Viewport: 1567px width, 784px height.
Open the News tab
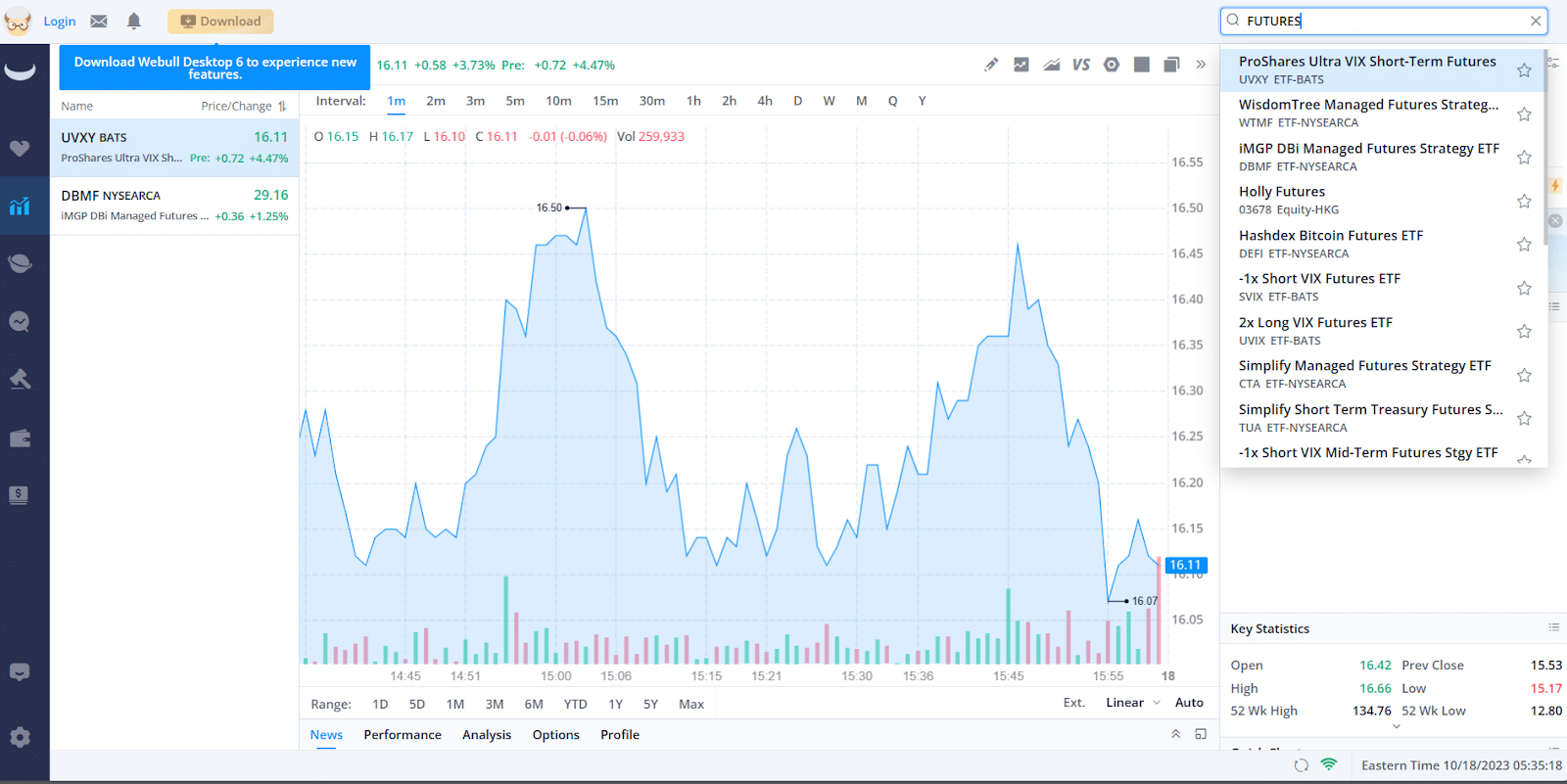click(x=326, y=735)
